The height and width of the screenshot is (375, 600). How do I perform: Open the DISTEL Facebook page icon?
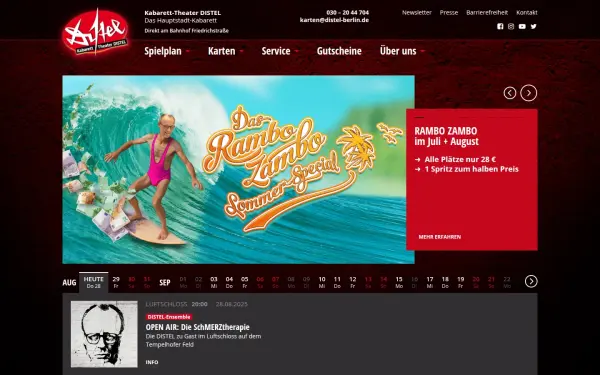[x=500, y=26]
